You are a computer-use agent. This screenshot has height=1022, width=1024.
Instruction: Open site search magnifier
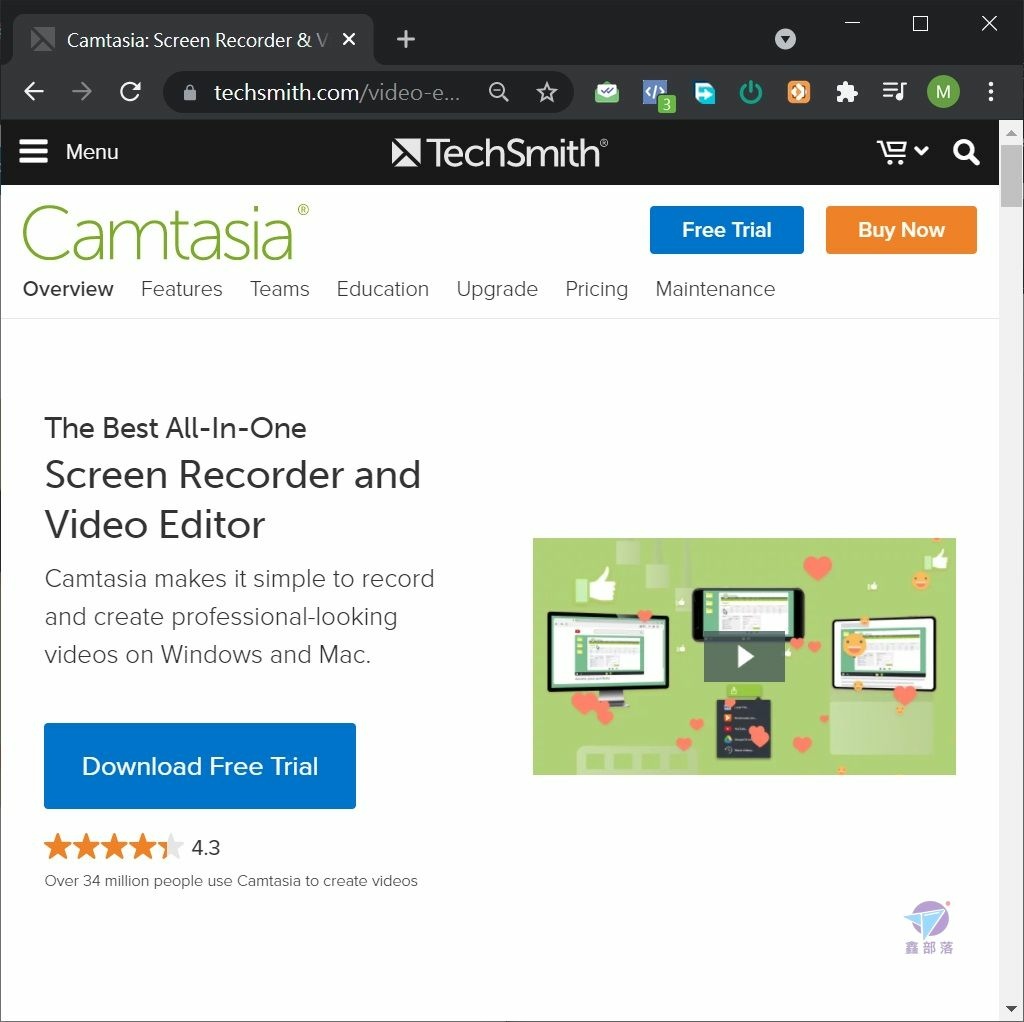(x=966, y=152)
